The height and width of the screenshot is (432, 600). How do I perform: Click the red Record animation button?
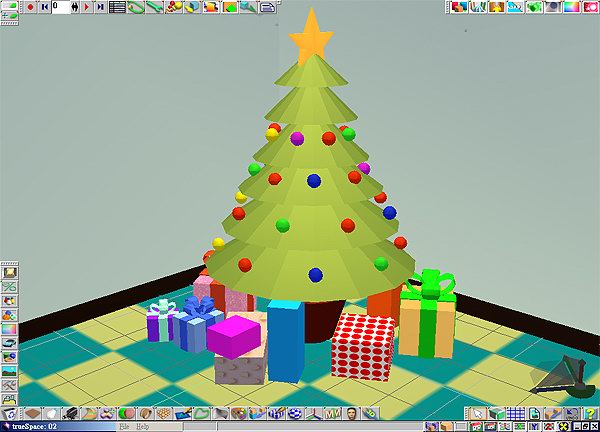[29, 6]
